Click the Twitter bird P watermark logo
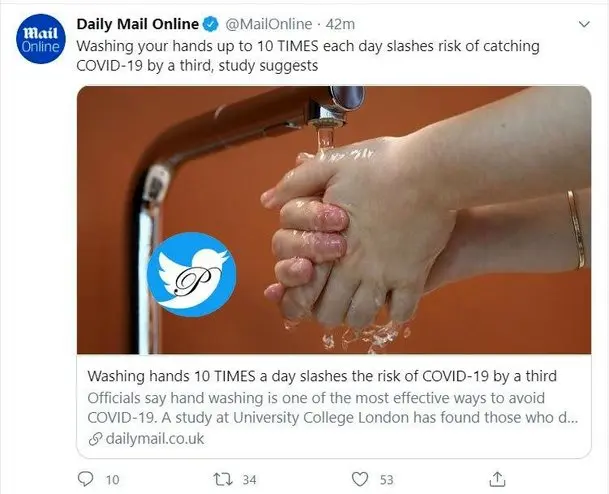 click(x=192, y=274)
